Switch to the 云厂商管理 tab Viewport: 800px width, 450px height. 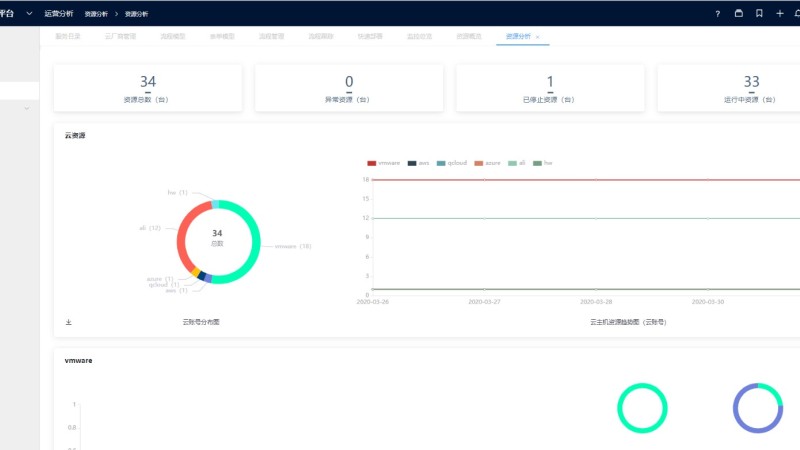point(120,36)
